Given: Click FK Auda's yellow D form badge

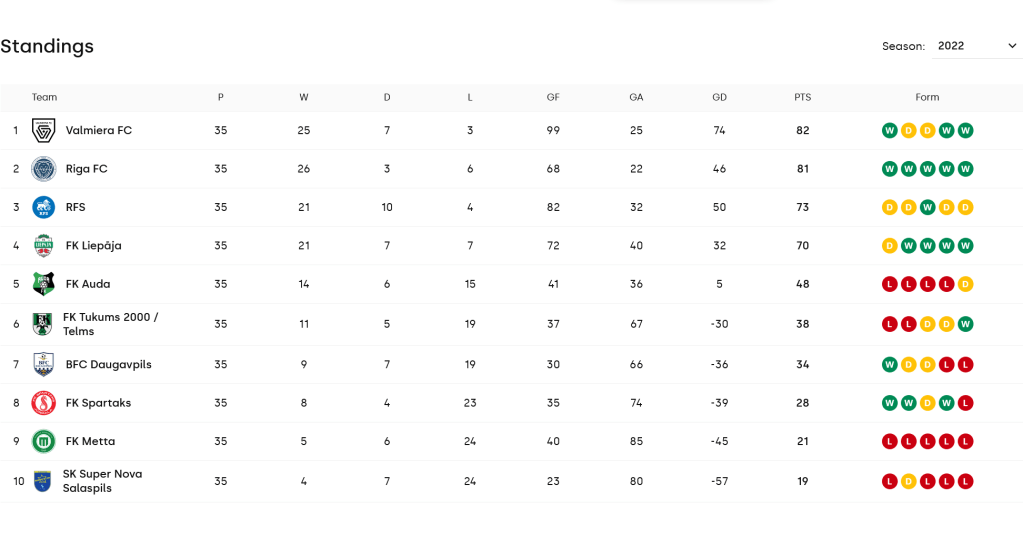Looking at the screenshot, I should [x=965, y=284].
